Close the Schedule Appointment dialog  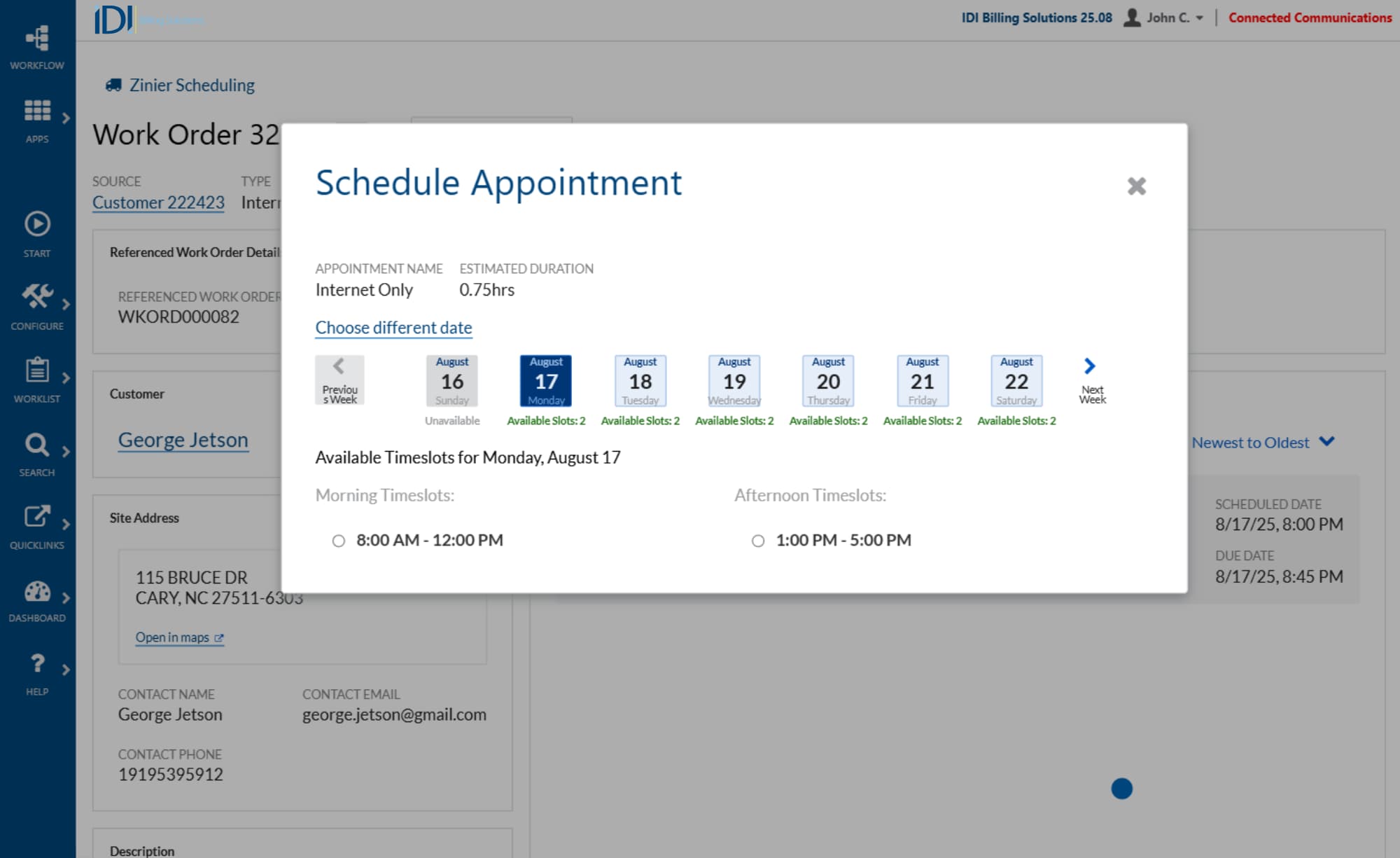(1136, 186)
